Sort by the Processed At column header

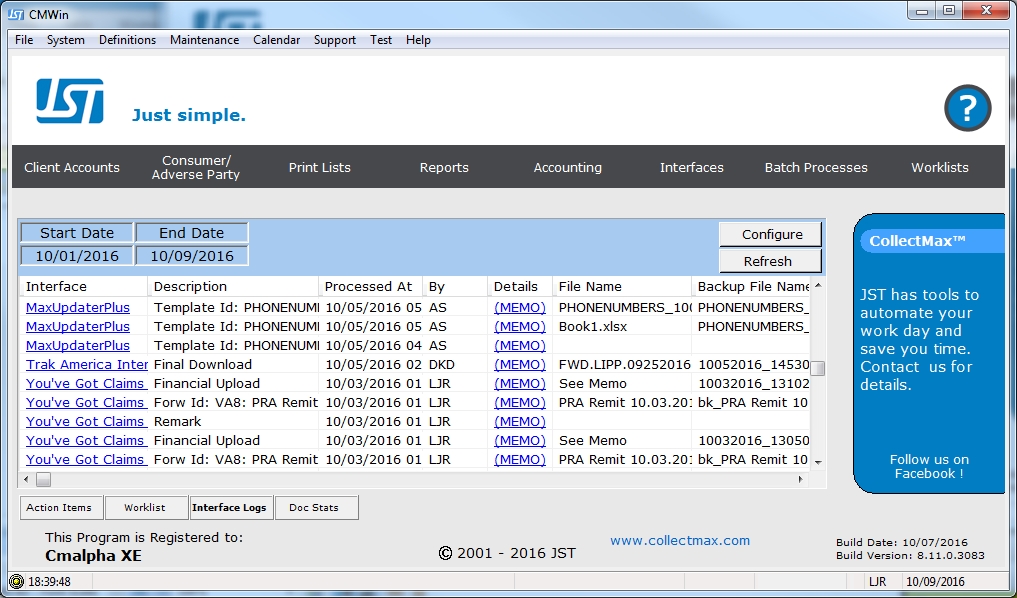pyautogui.click(x=369, y=287)
